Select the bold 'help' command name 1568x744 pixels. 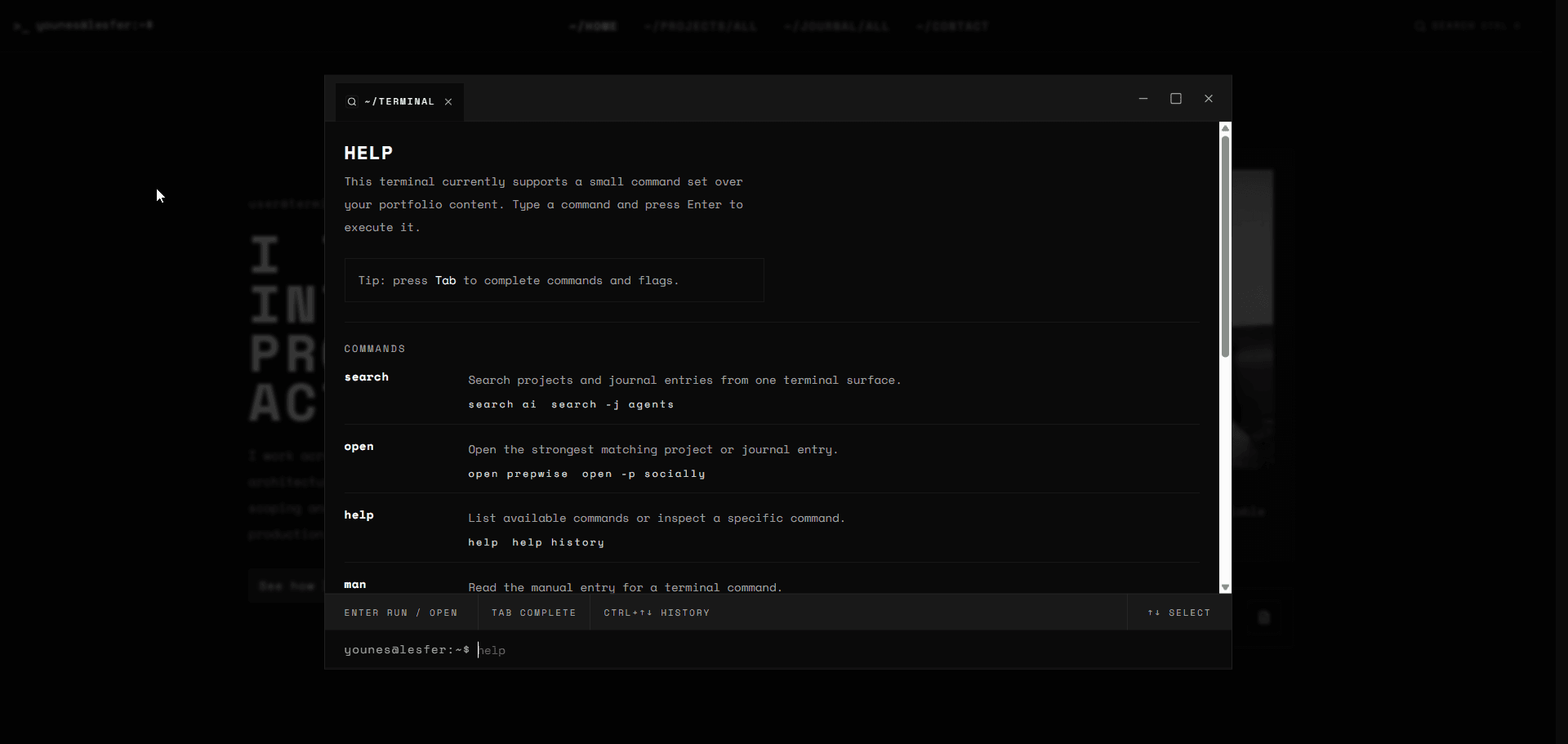(x=359, y=515)
